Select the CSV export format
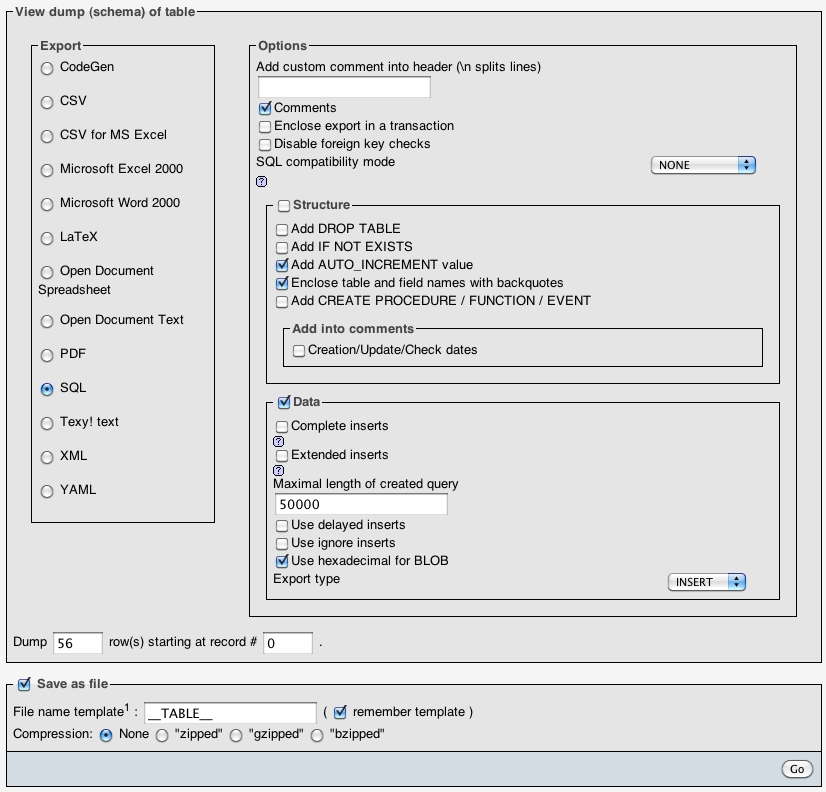The width and height of the screenshot is (826, 792). [x=47, y=102]
